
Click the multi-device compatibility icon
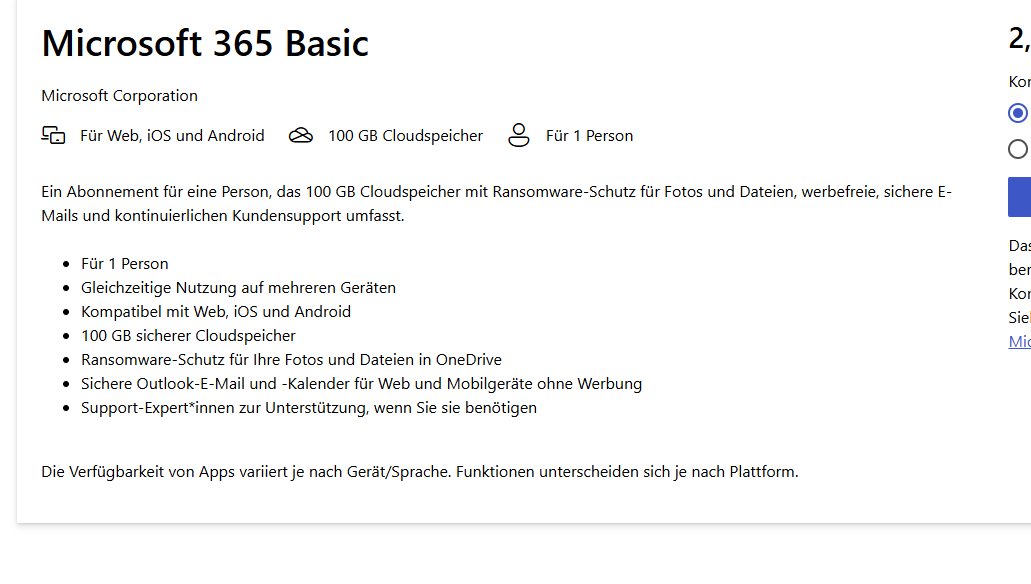point(53,134)
